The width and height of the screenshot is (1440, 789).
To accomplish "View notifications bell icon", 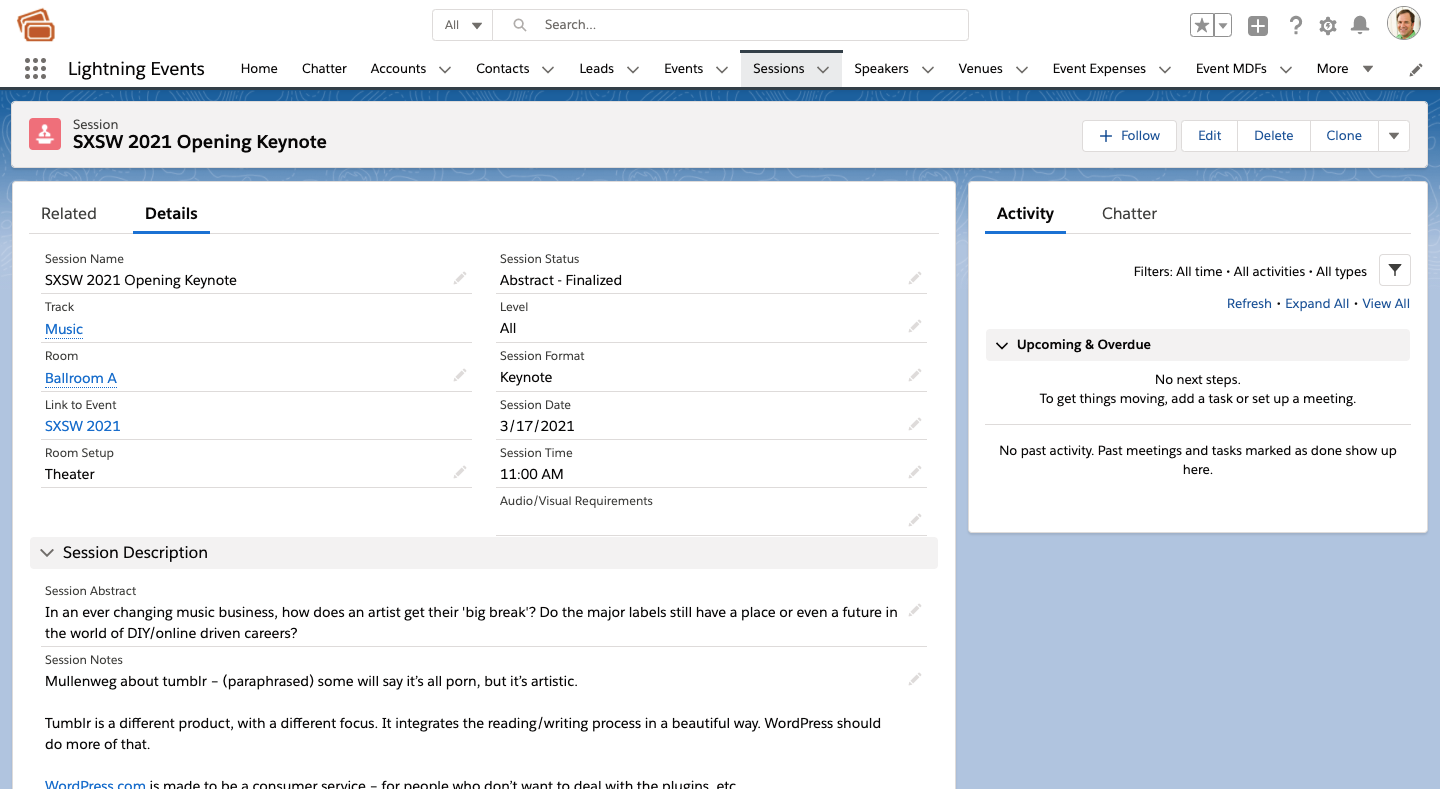I will (1360, 26).
